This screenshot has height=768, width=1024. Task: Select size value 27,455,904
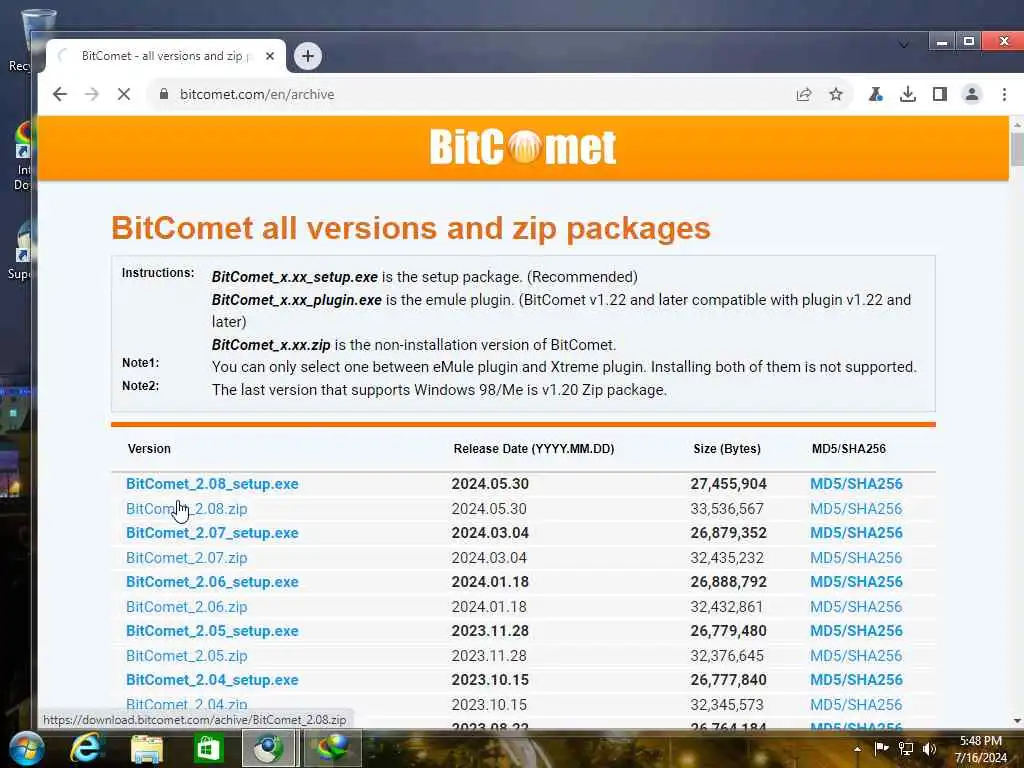point(728,484)
